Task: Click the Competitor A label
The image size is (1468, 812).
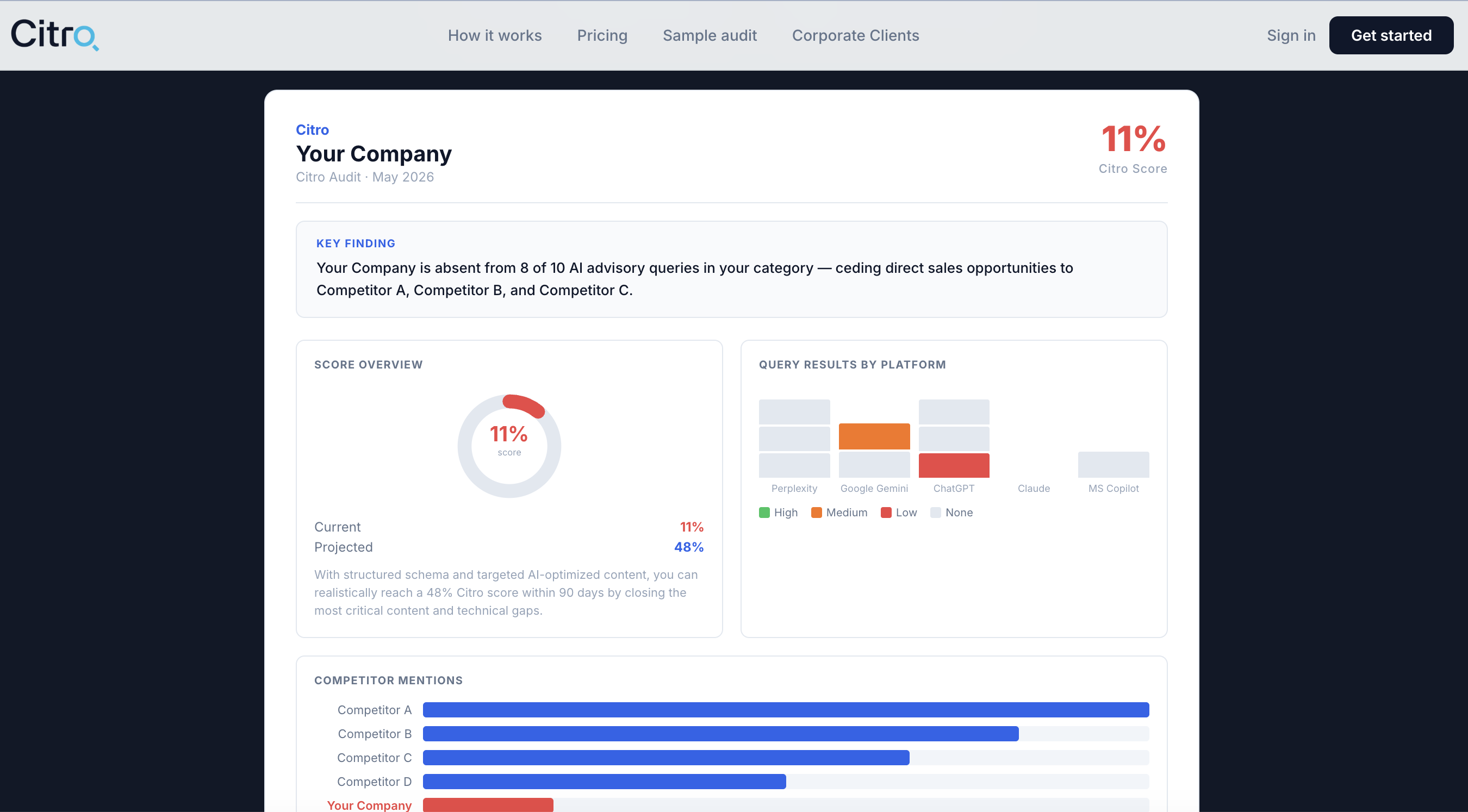Action: 375,710
